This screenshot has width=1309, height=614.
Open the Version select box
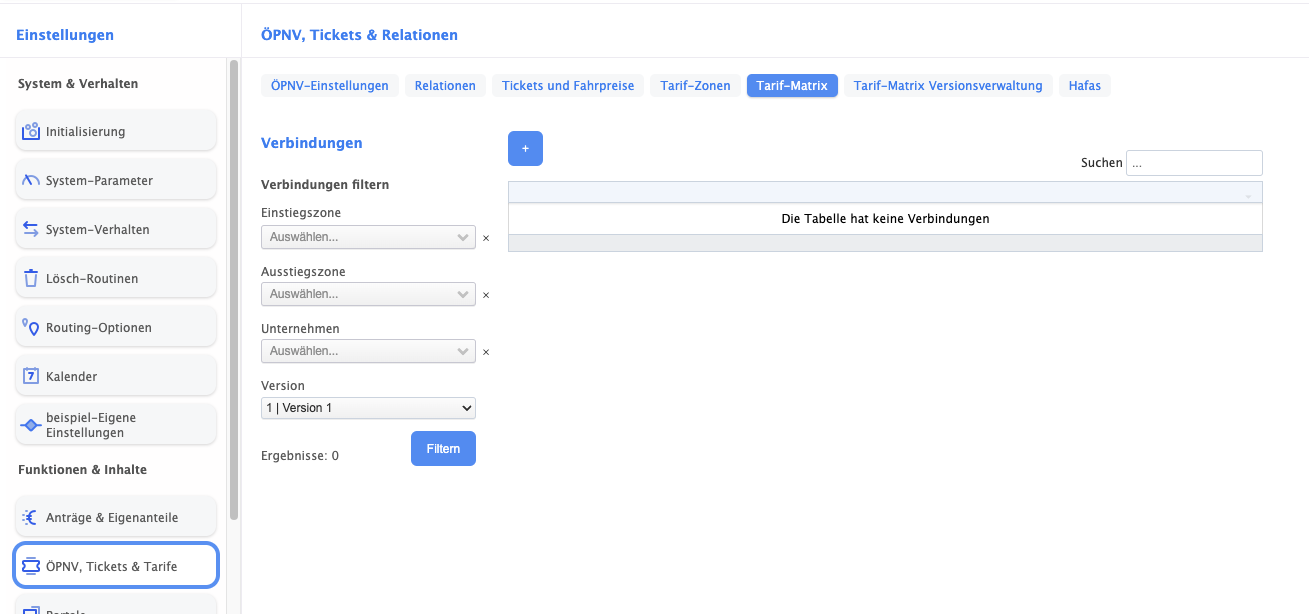coord(368,408)
